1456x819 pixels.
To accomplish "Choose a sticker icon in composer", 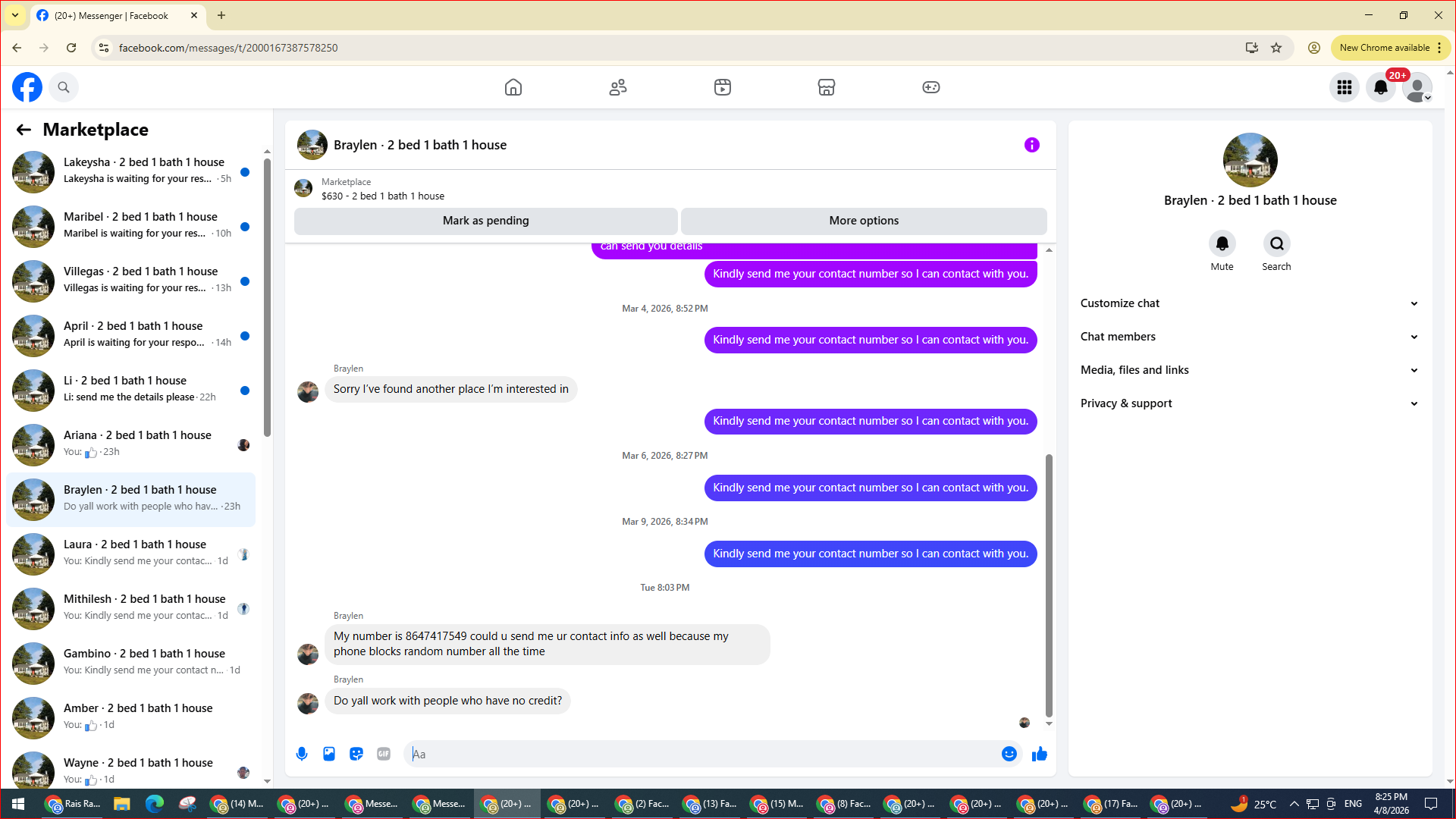I will 356,754.
